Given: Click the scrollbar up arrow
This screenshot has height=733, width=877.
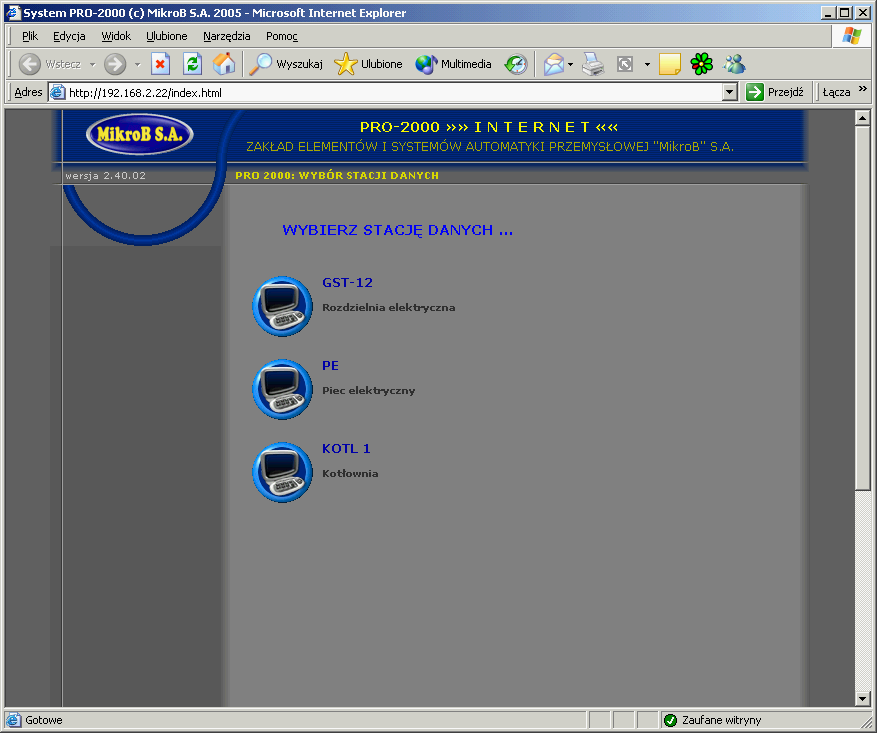Looking at the screenshot, I should (x=862, y=118).
